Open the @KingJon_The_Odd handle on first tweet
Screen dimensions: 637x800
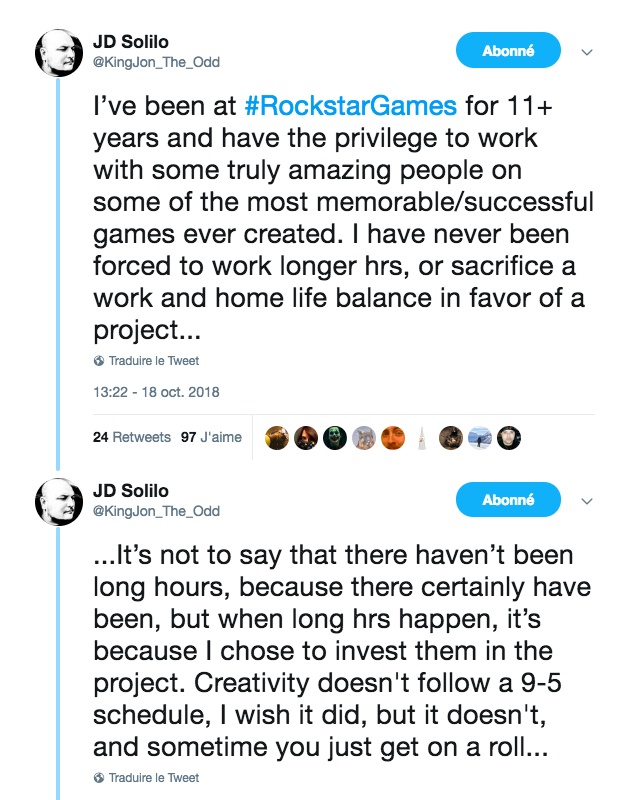(156, 62)
